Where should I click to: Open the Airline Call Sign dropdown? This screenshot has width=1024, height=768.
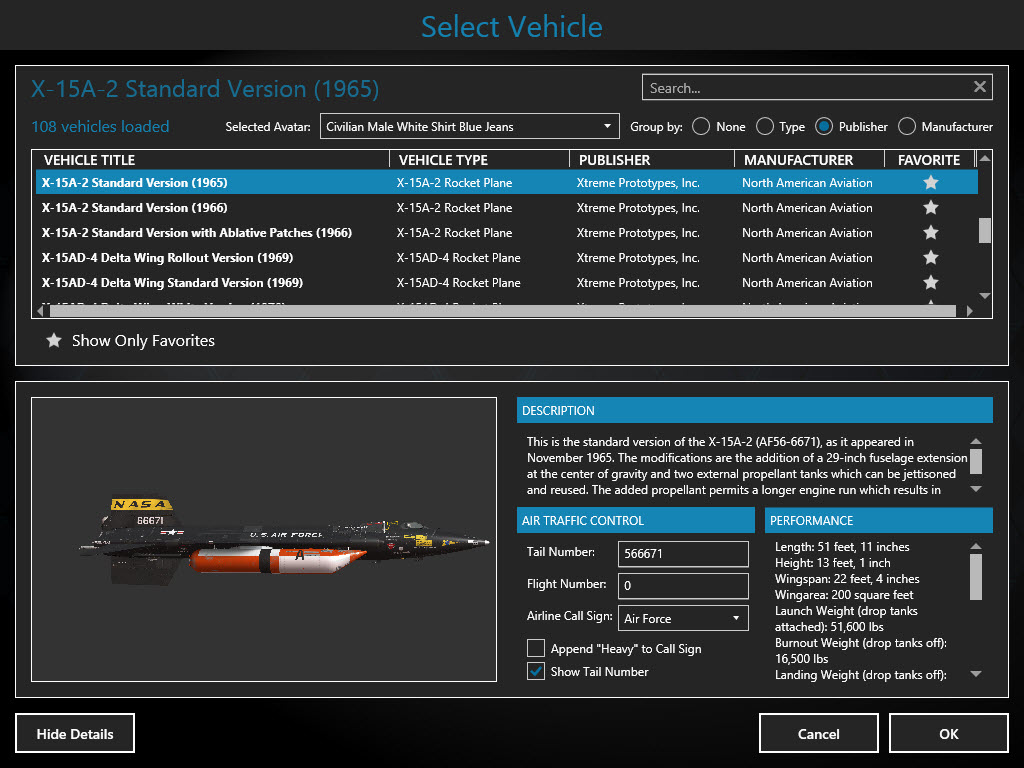pyautogui.click(x=682, y=618)
